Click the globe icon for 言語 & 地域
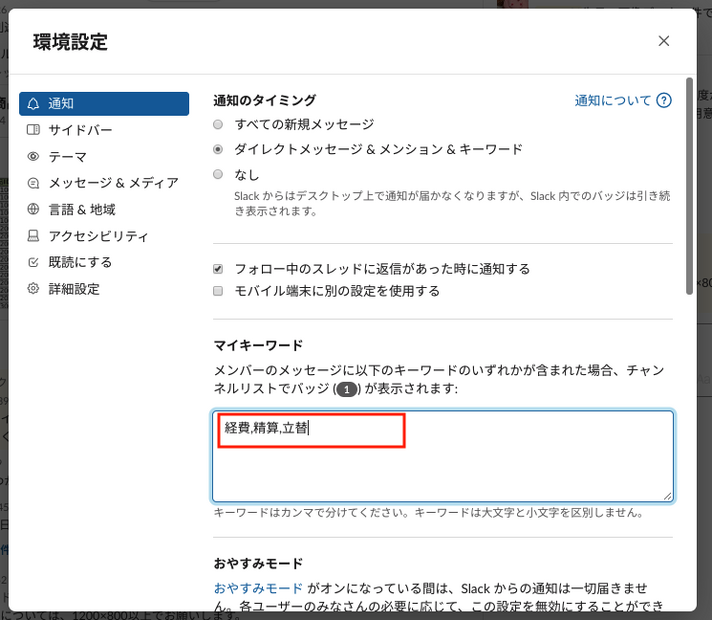This screenshot has height=620, width=712. 33,210
